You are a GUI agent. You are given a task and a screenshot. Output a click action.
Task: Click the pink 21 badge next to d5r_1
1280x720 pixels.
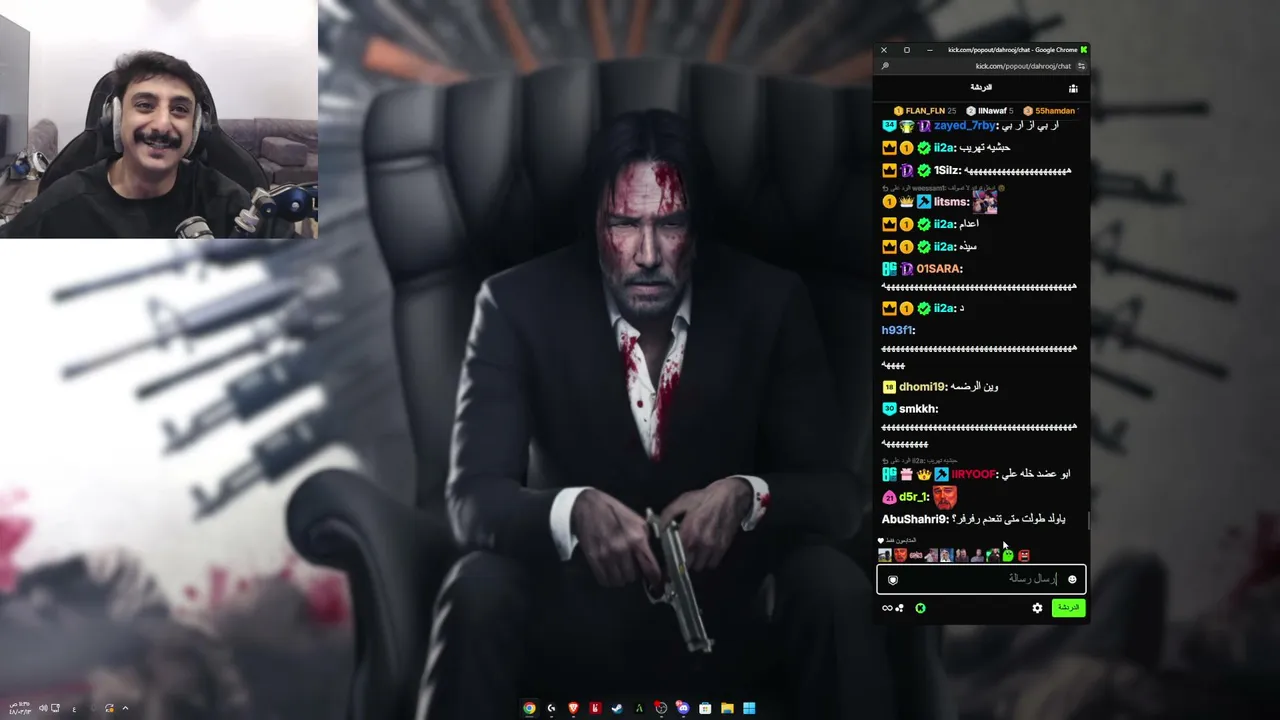tap(889, 497)
